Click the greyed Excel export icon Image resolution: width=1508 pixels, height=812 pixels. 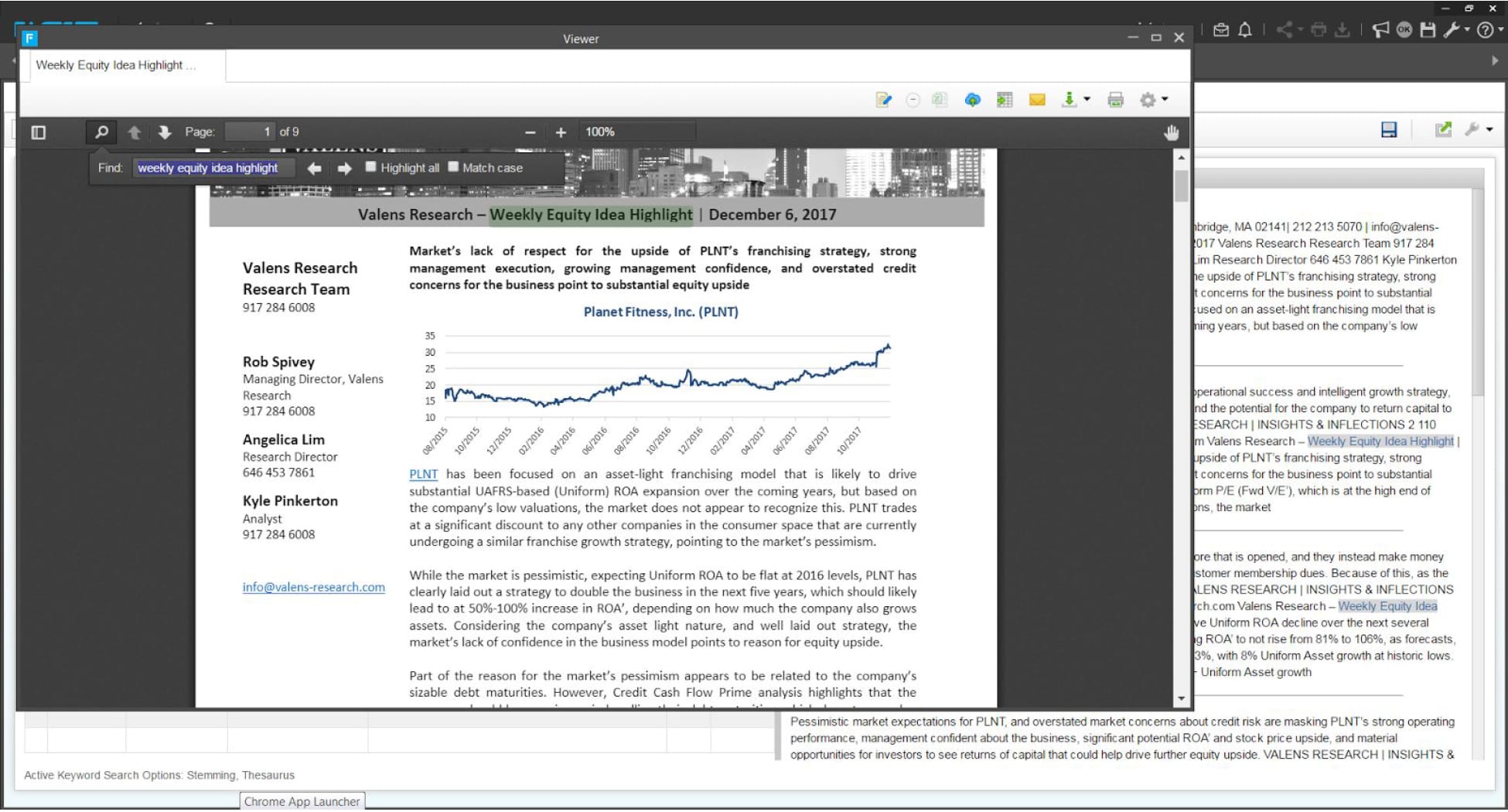(940, 100)
